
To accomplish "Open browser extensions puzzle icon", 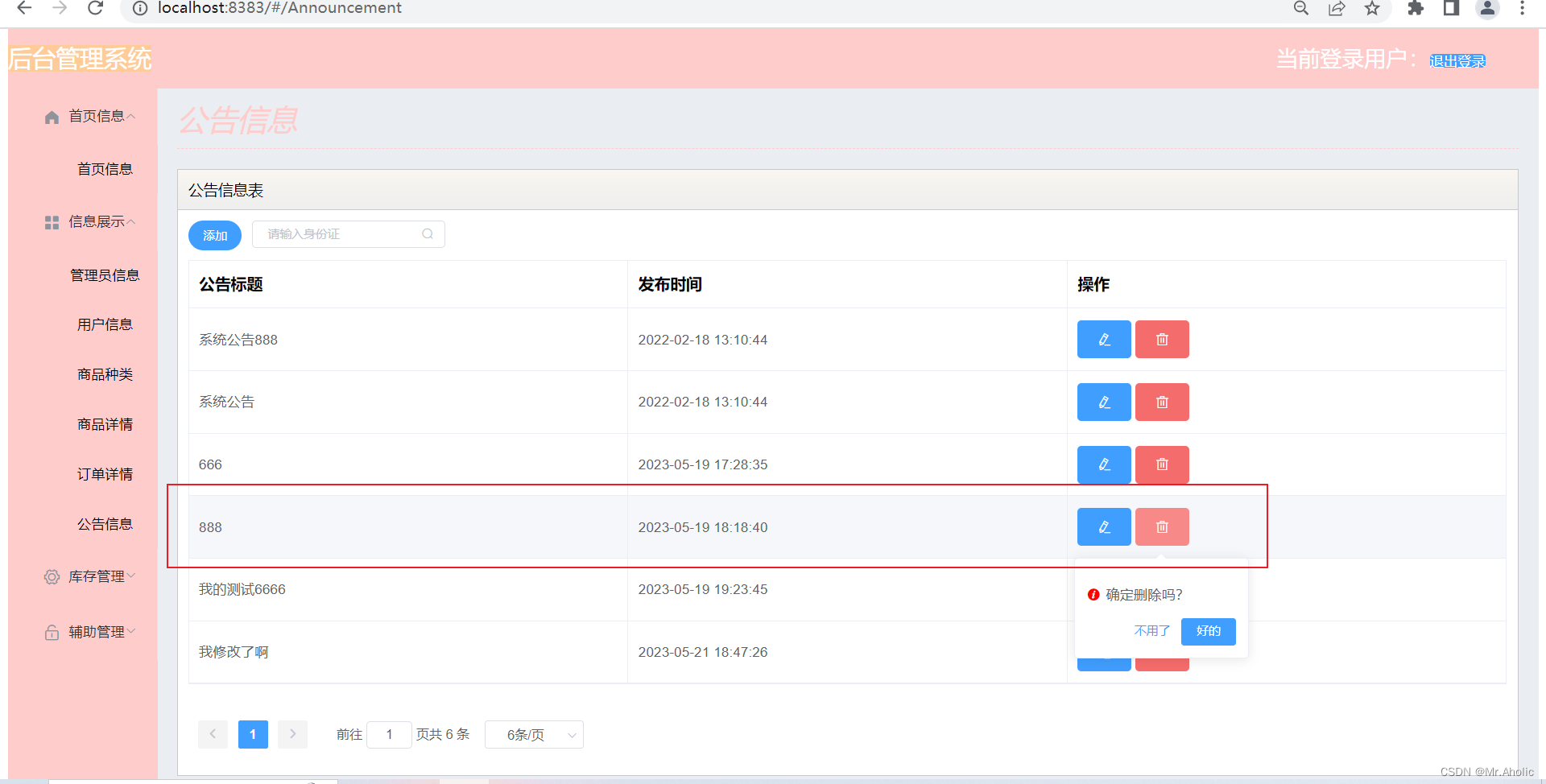I will point(1416,8).
